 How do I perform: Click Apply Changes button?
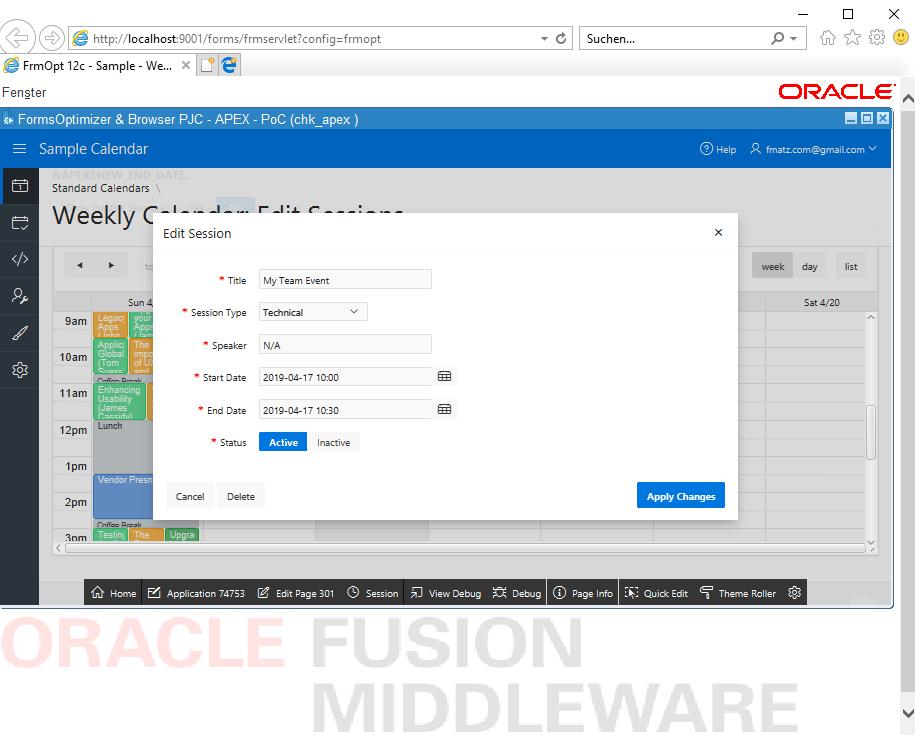point(680,496)
